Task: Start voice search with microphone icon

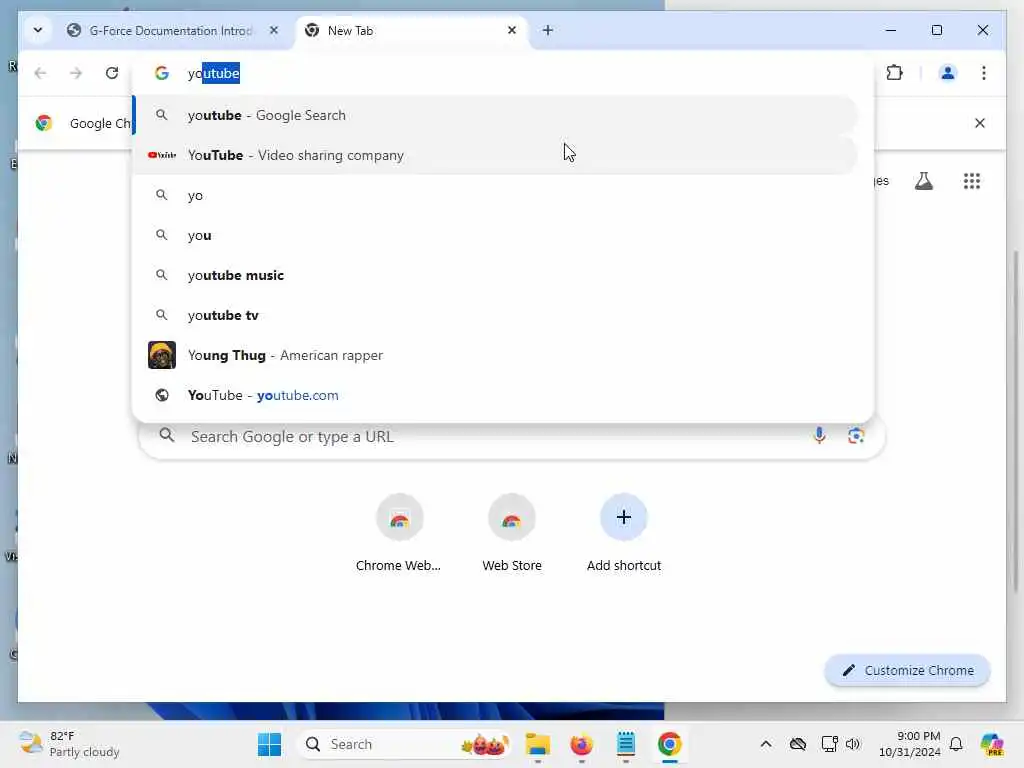Action: [x=820, y=436]
